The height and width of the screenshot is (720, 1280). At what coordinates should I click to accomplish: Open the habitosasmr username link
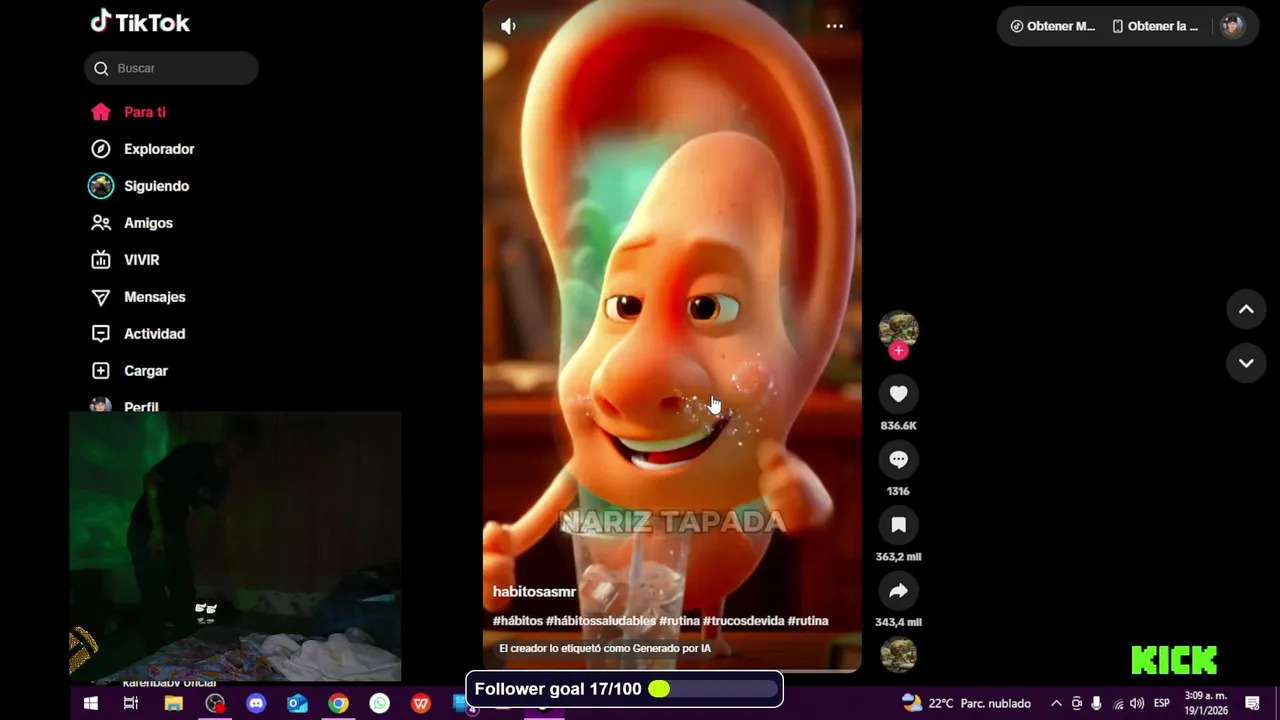[534, 592]
